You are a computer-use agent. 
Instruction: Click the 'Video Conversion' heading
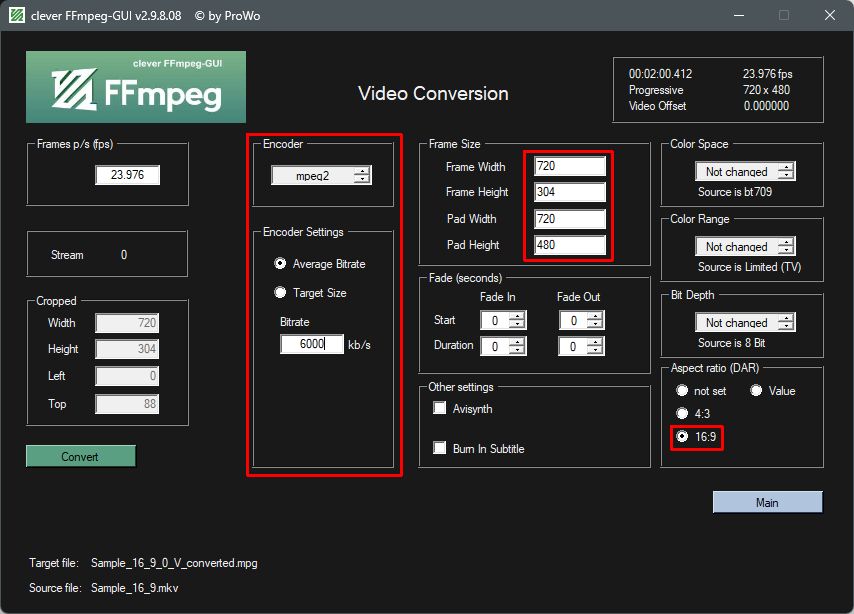tap(433, 93)
